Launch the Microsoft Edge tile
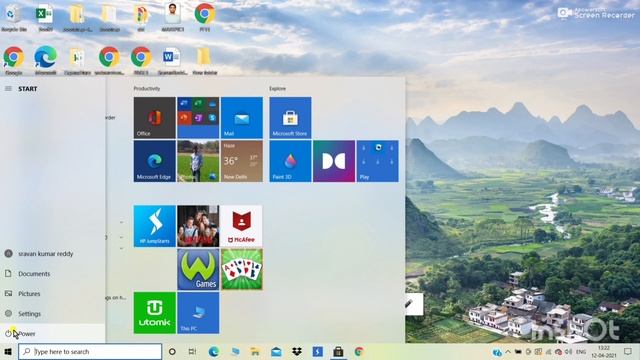The height and width of the screenshot is (360, 640). coord(155,161)
